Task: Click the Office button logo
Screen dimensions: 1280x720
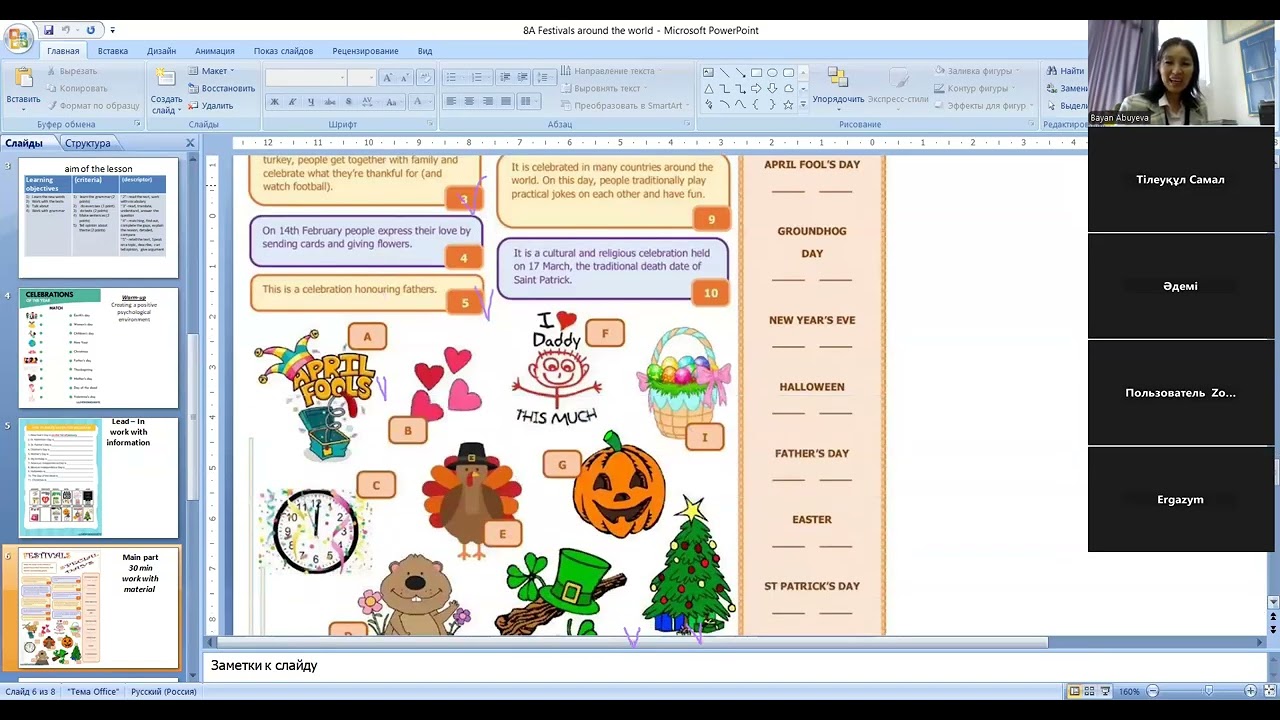Action: [18, 39]
